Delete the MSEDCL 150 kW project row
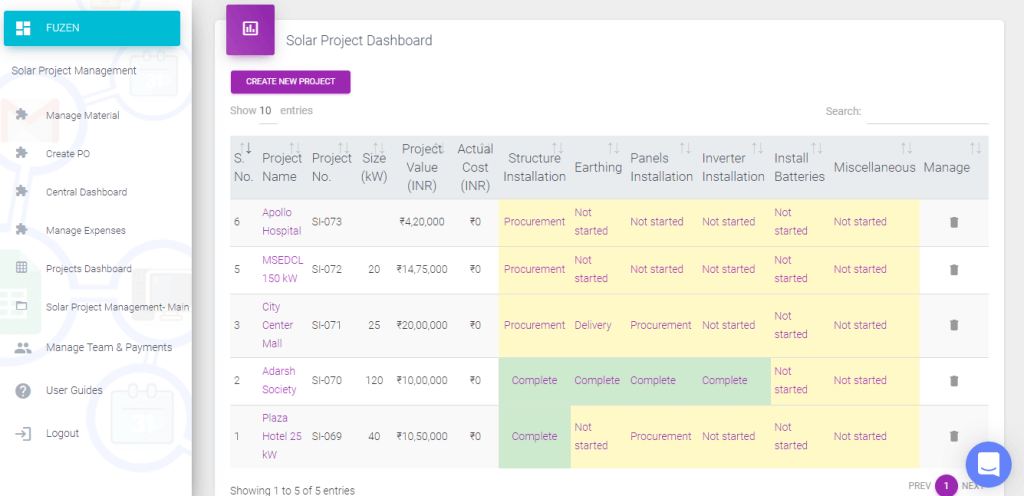 point(954,270)
